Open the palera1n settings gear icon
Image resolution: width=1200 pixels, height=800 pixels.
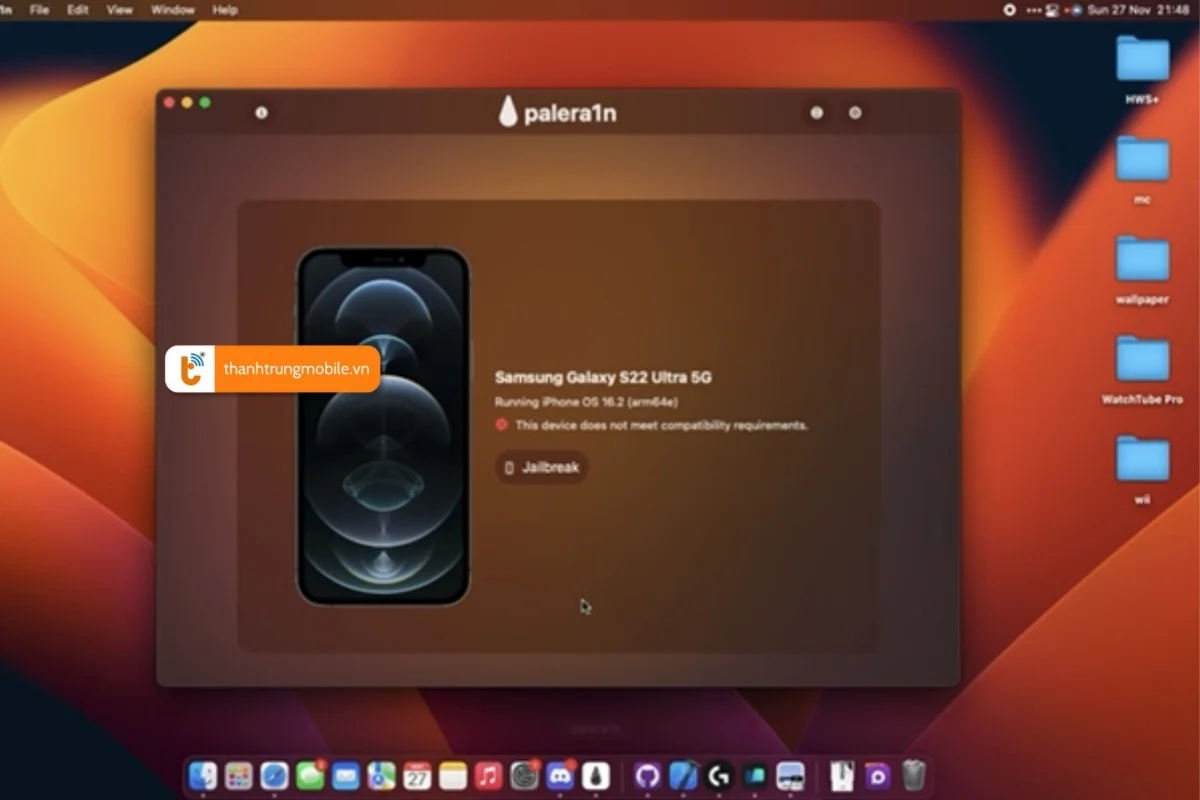[855, 113]
